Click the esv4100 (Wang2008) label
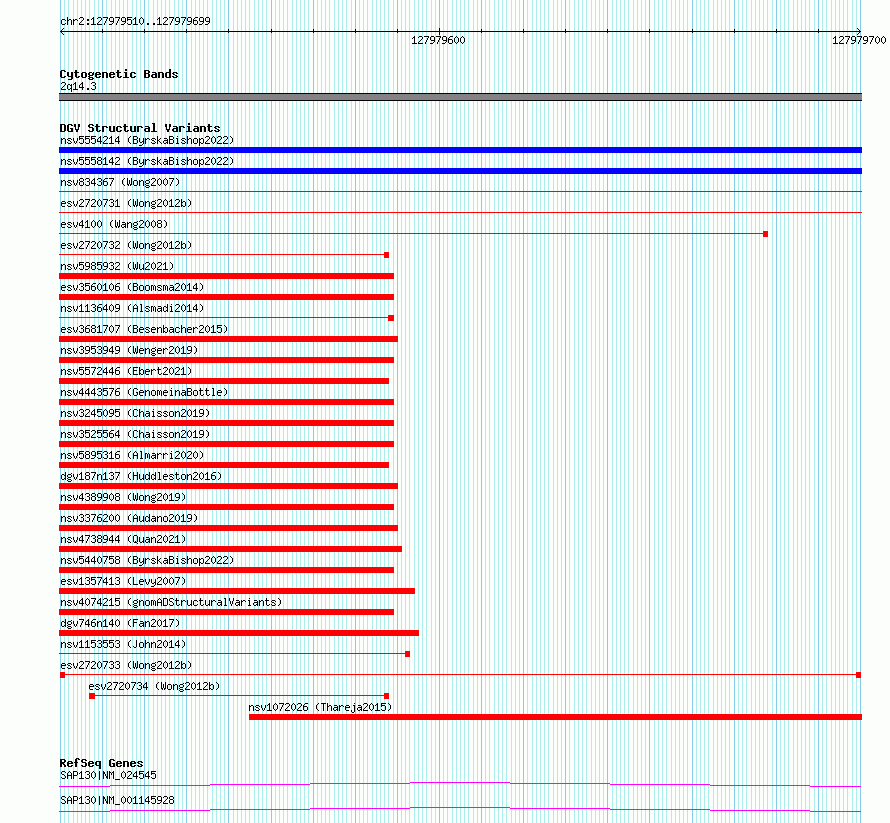890x823 pixels. [114, 224]
